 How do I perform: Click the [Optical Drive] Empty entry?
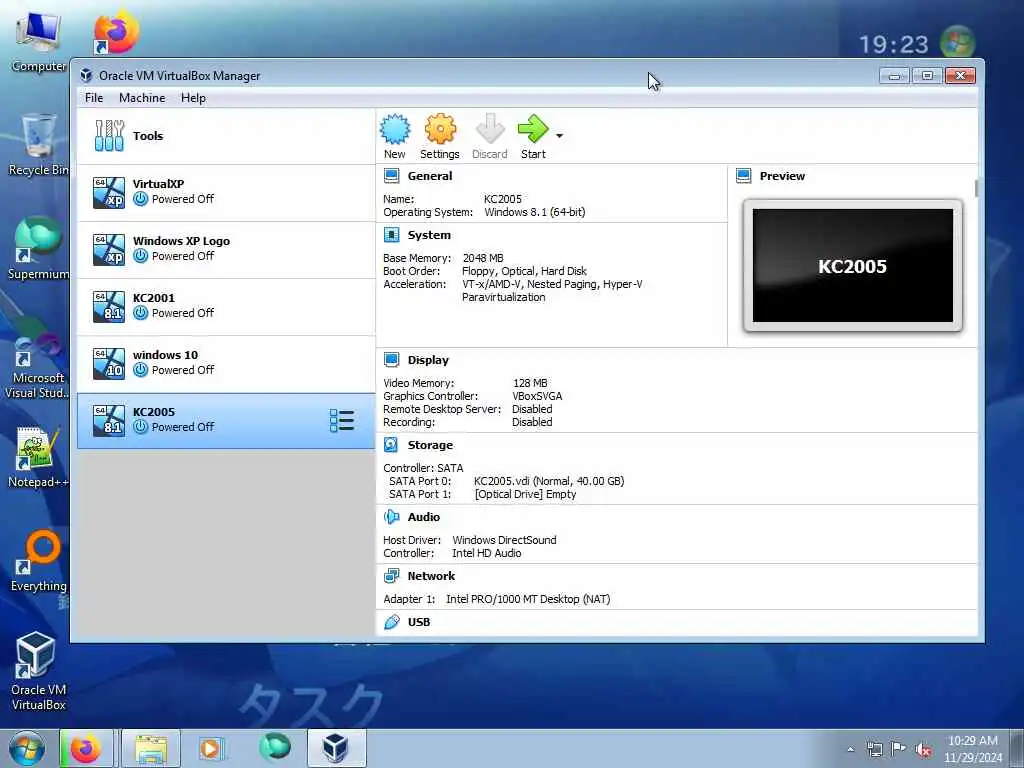525,494
